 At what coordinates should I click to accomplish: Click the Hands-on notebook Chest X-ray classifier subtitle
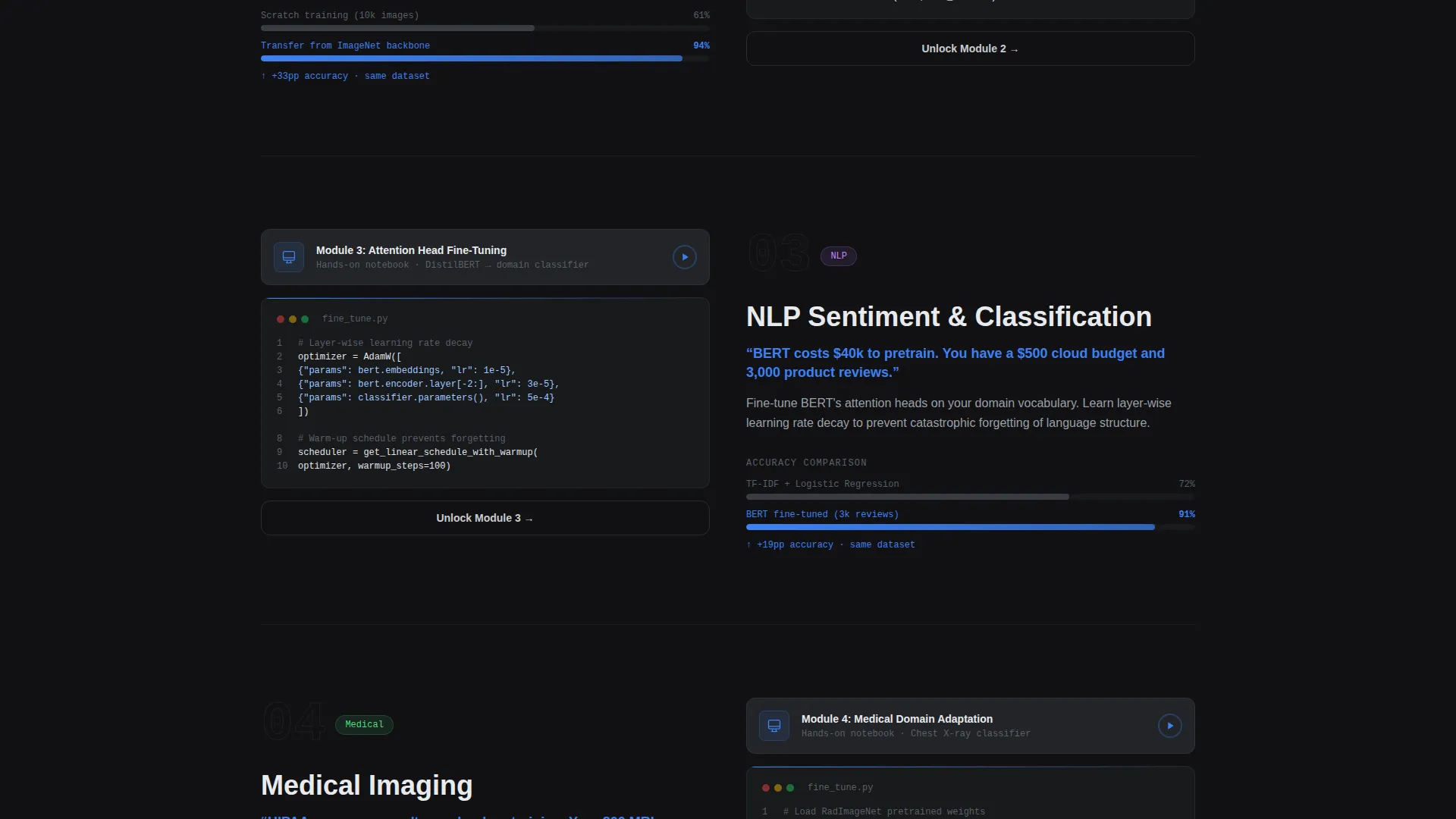click(x=915, y=734)
